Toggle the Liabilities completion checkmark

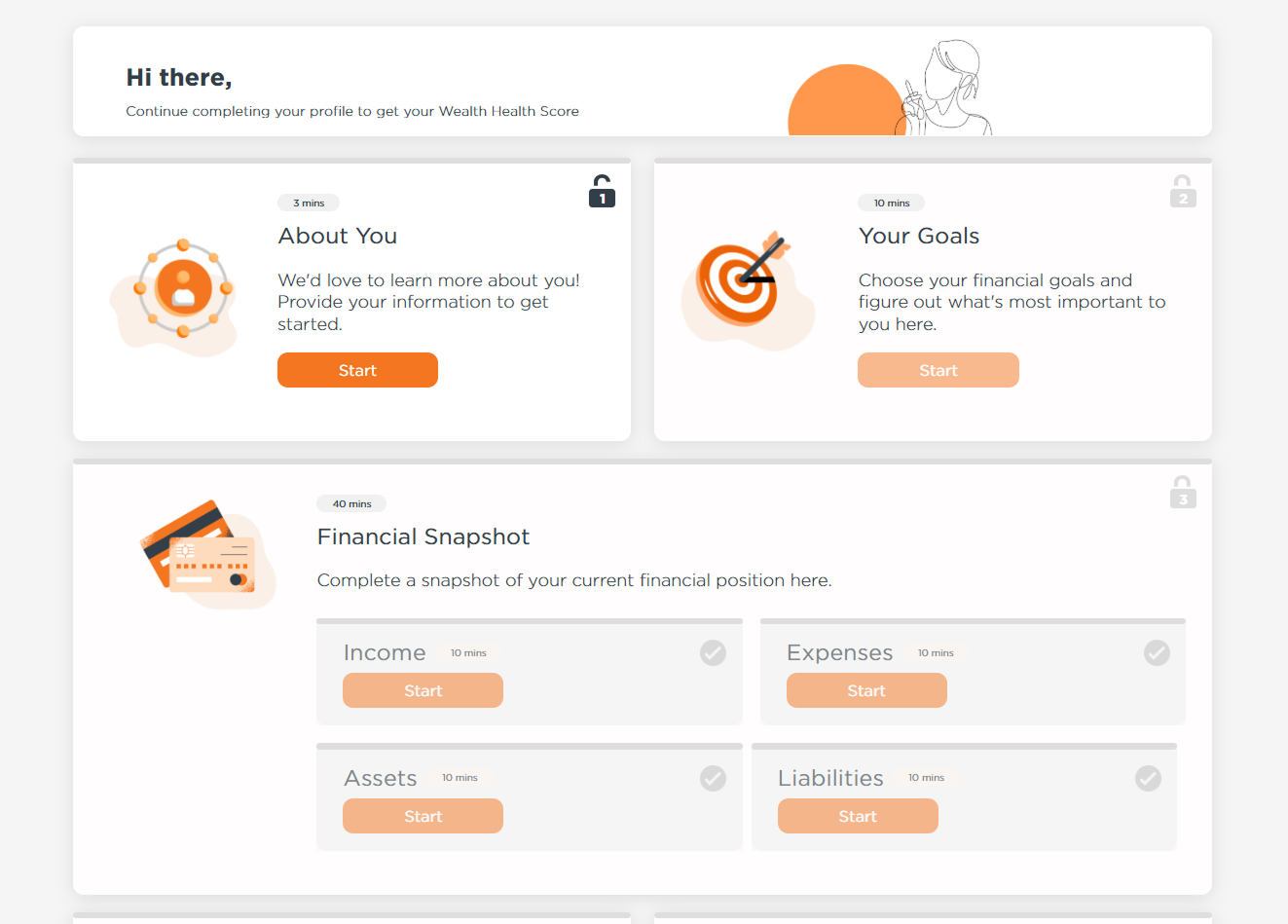click(1148, 778)
